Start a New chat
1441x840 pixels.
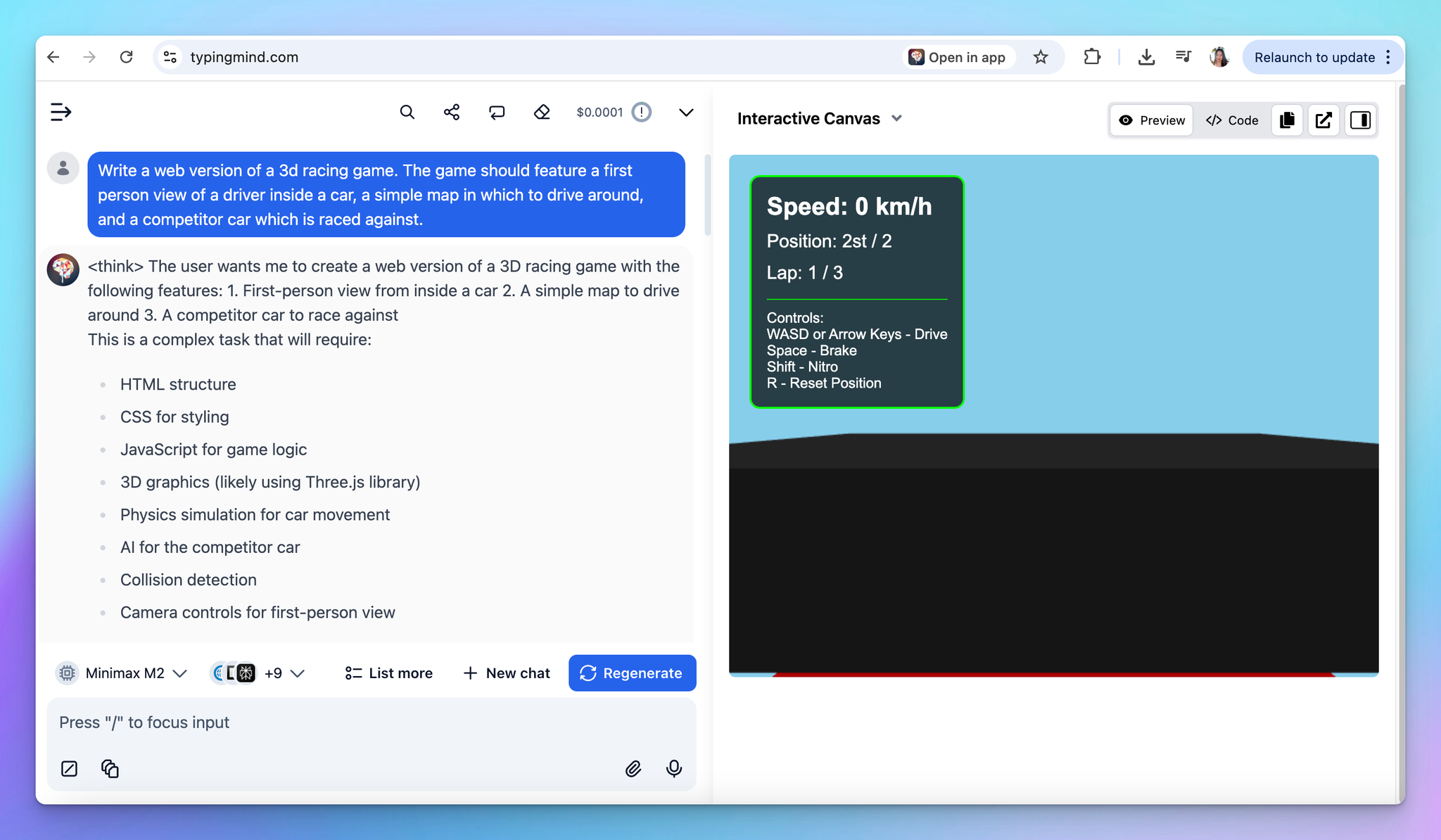(507, 673)
